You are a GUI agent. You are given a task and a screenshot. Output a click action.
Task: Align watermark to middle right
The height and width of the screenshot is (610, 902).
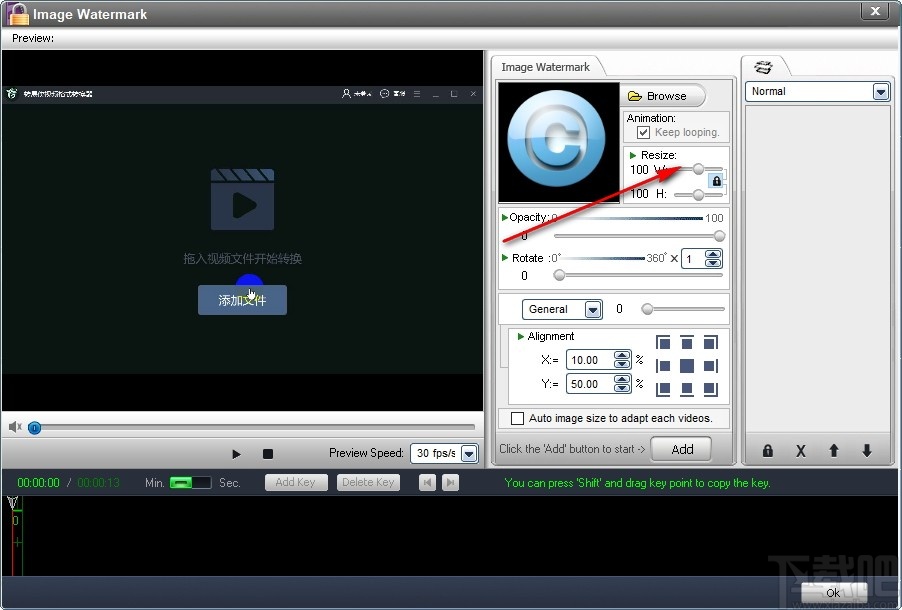click(710, 366)
